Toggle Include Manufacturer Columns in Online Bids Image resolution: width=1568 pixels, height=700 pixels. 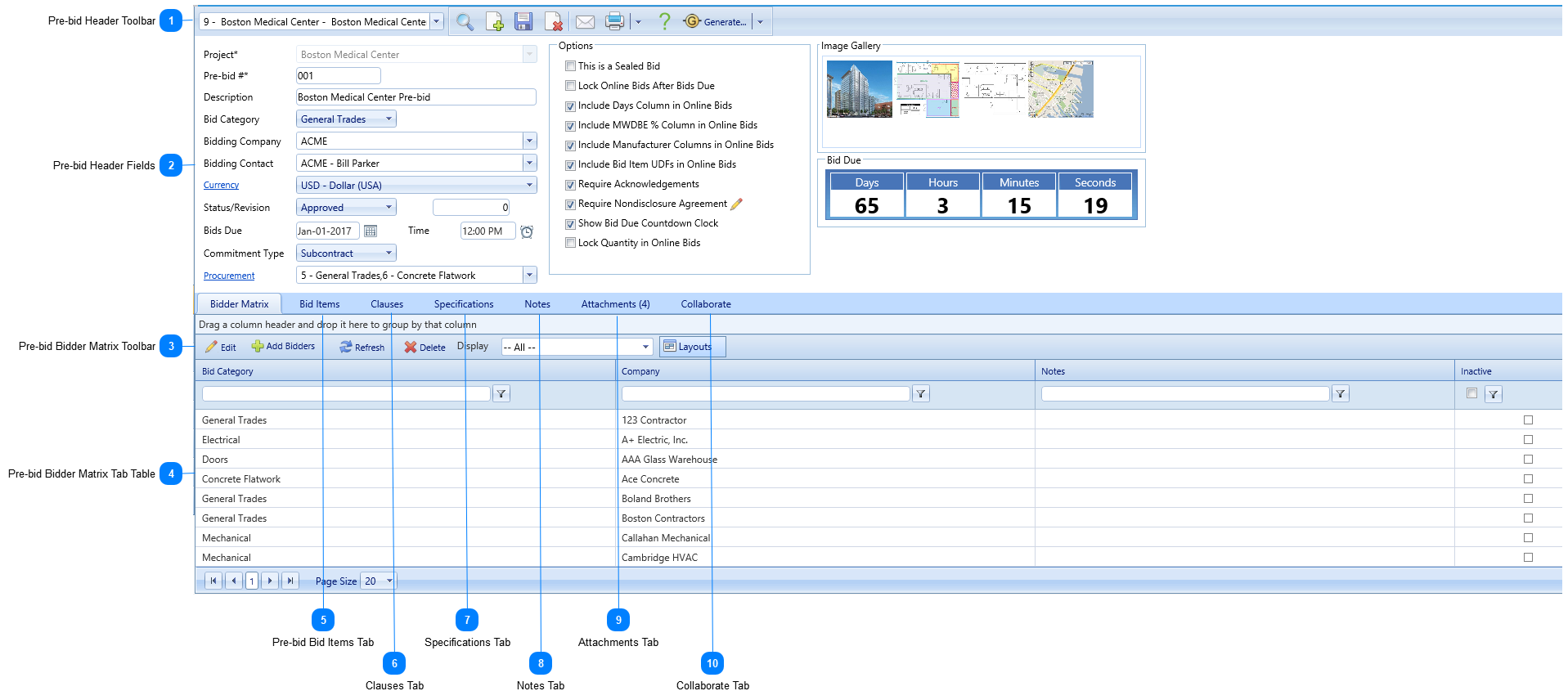tap(571, 145)
